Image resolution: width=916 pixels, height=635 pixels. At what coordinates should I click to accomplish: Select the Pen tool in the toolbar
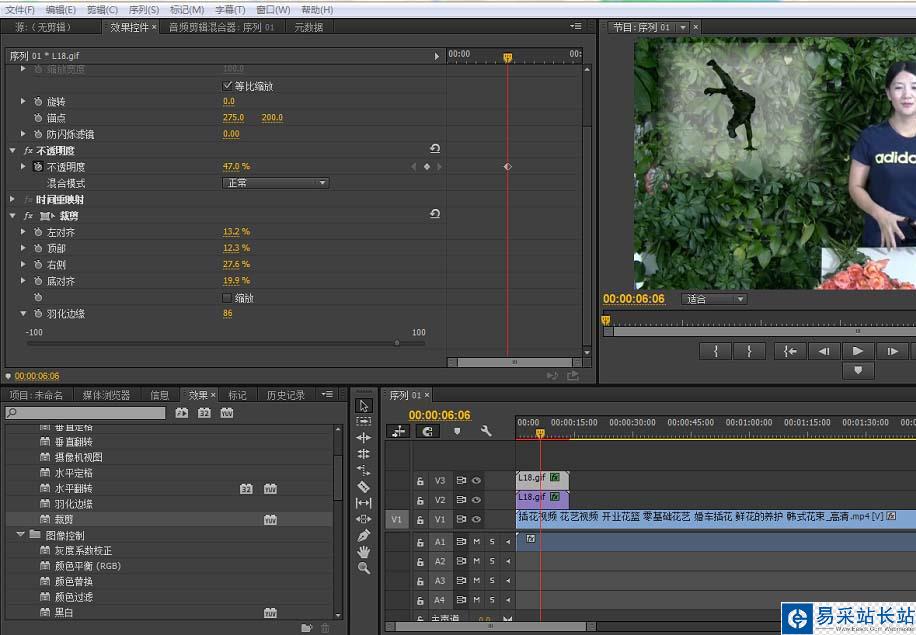(x=364, y=535)
